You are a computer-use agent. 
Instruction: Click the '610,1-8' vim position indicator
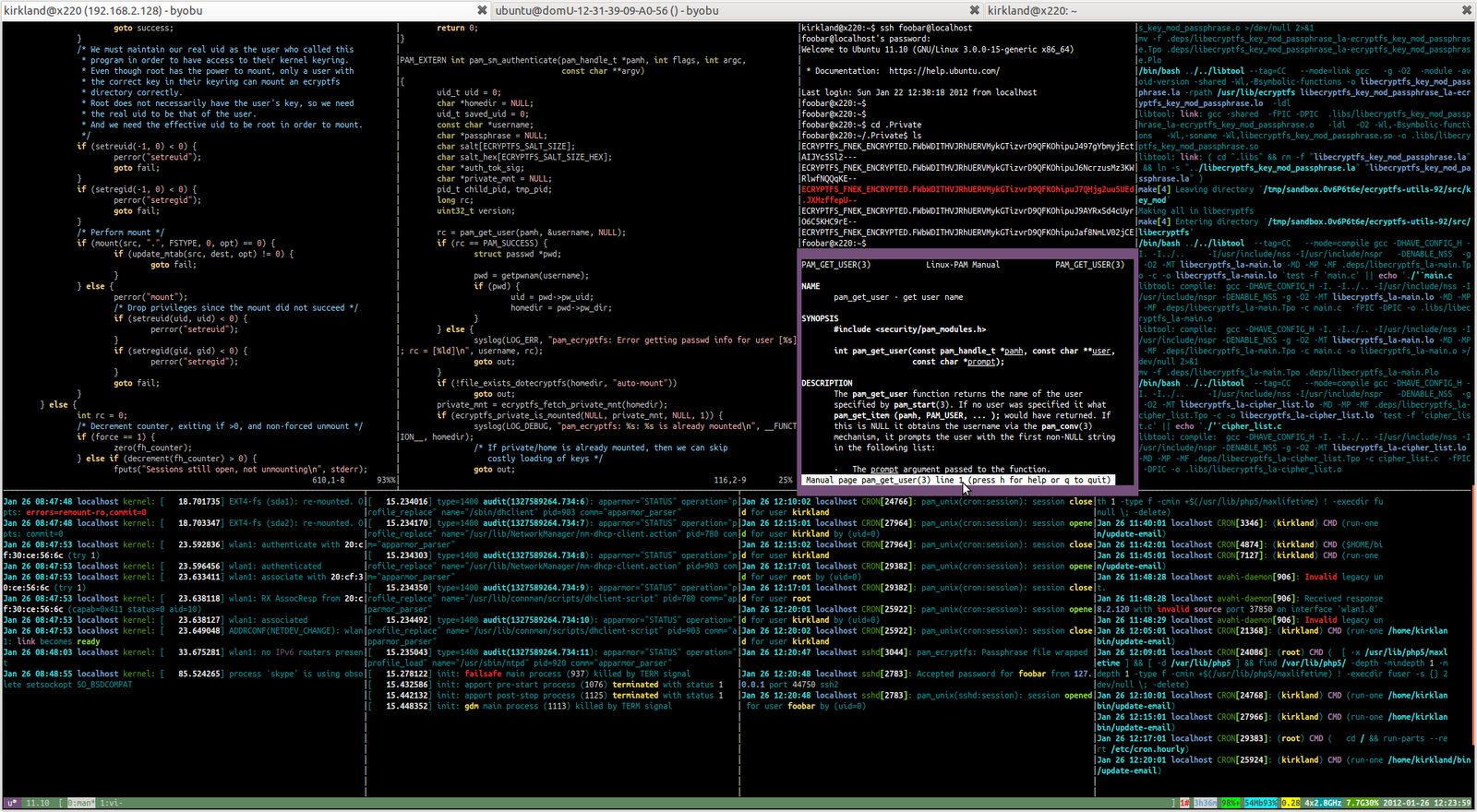click(329, 480)
